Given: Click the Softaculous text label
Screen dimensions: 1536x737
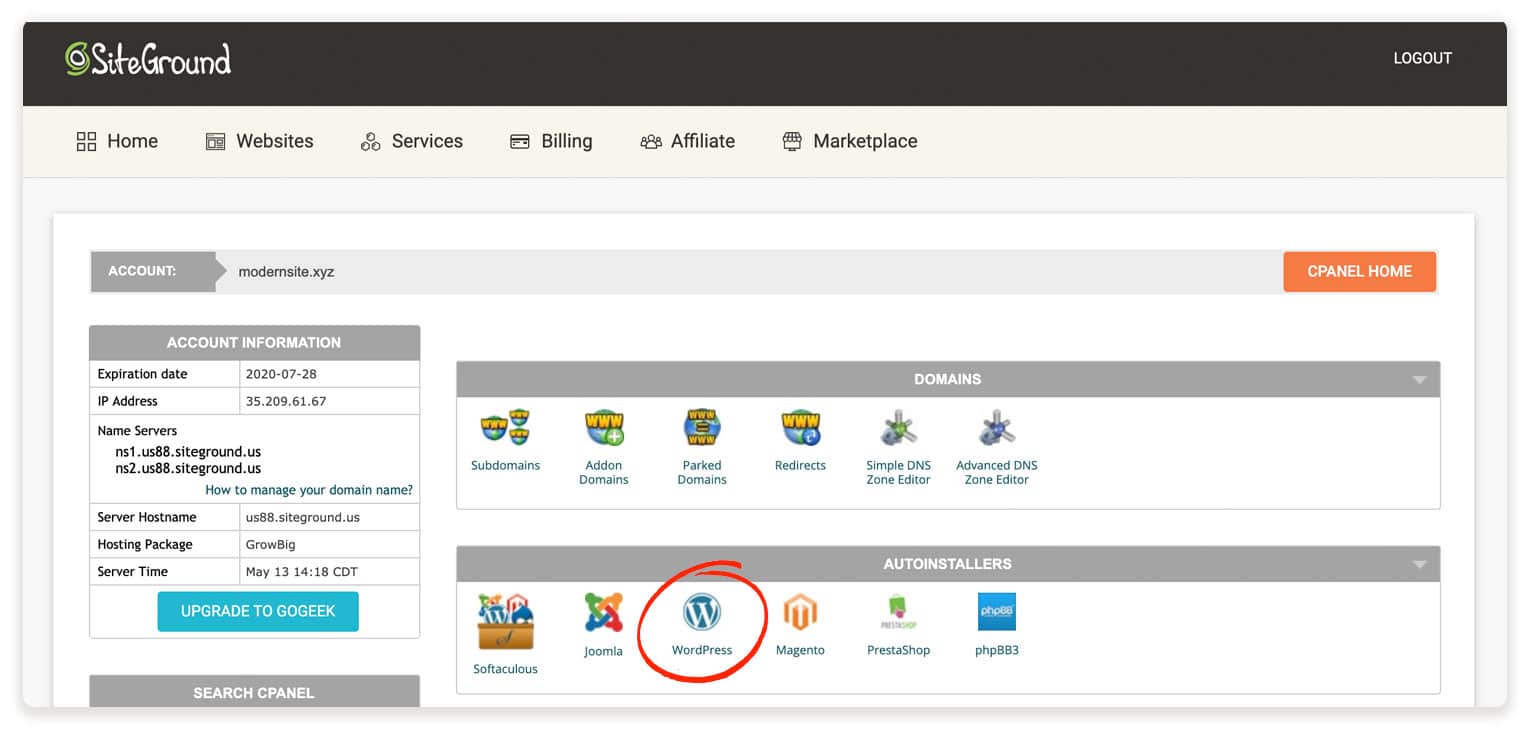Looking at the screenshot, I should pyautogui.click(x=505, y=669).
